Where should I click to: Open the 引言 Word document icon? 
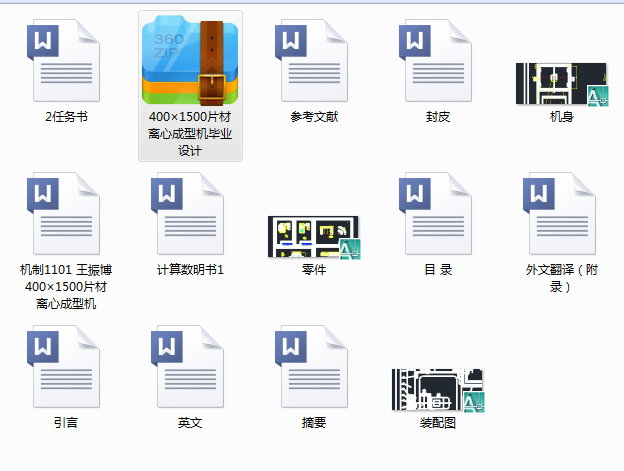coord(66,367)
